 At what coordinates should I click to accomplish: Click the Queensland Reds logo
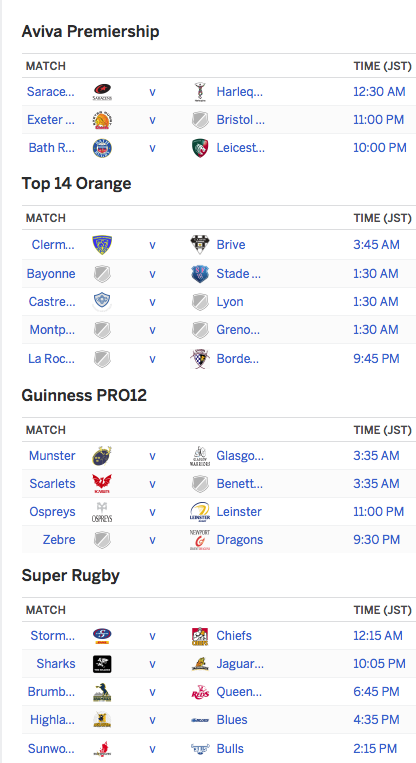(x=200, y=692)
